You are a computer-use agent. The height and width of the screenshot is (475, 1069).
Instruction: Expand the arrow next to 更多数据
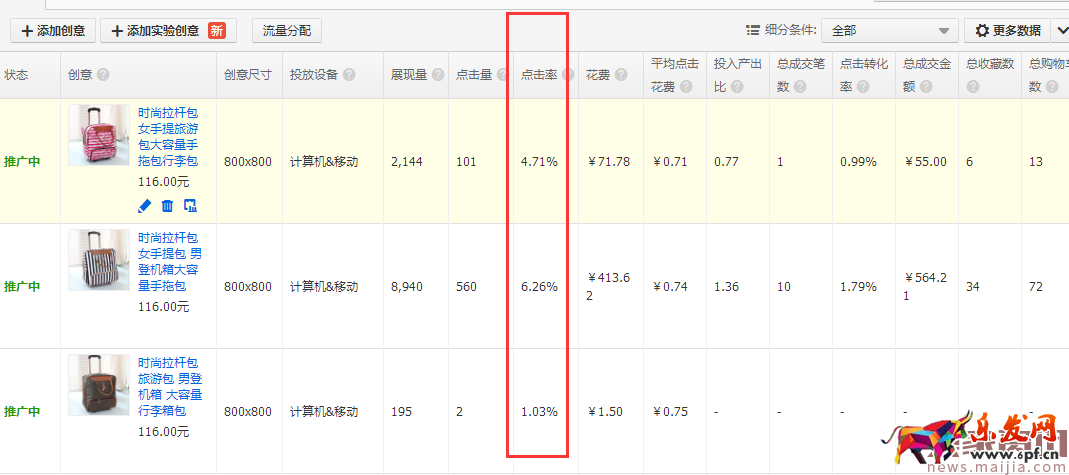pos(1059,31)
